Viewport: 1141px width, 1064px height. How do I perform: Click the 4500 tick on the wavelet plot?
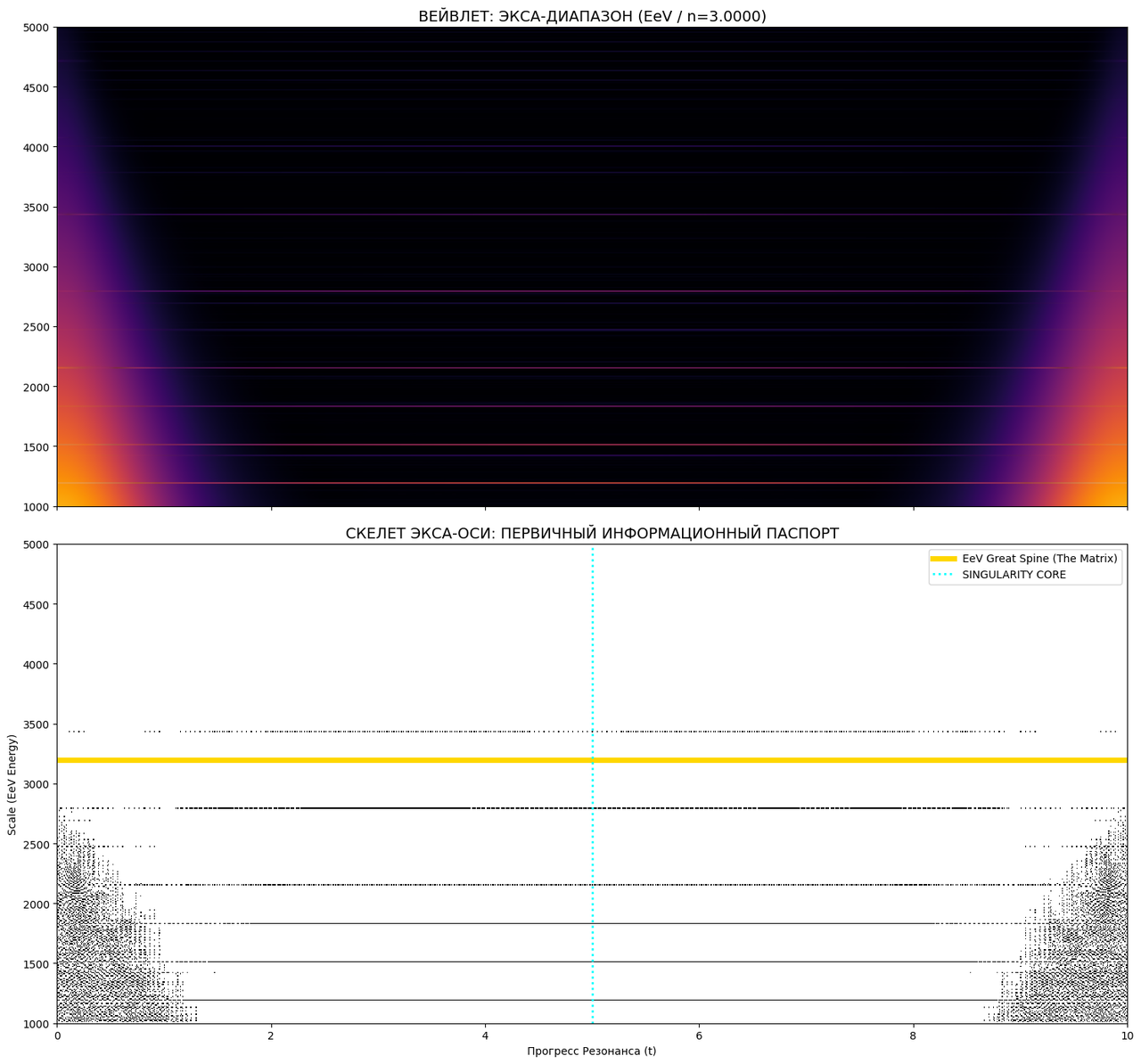point(37,87)
